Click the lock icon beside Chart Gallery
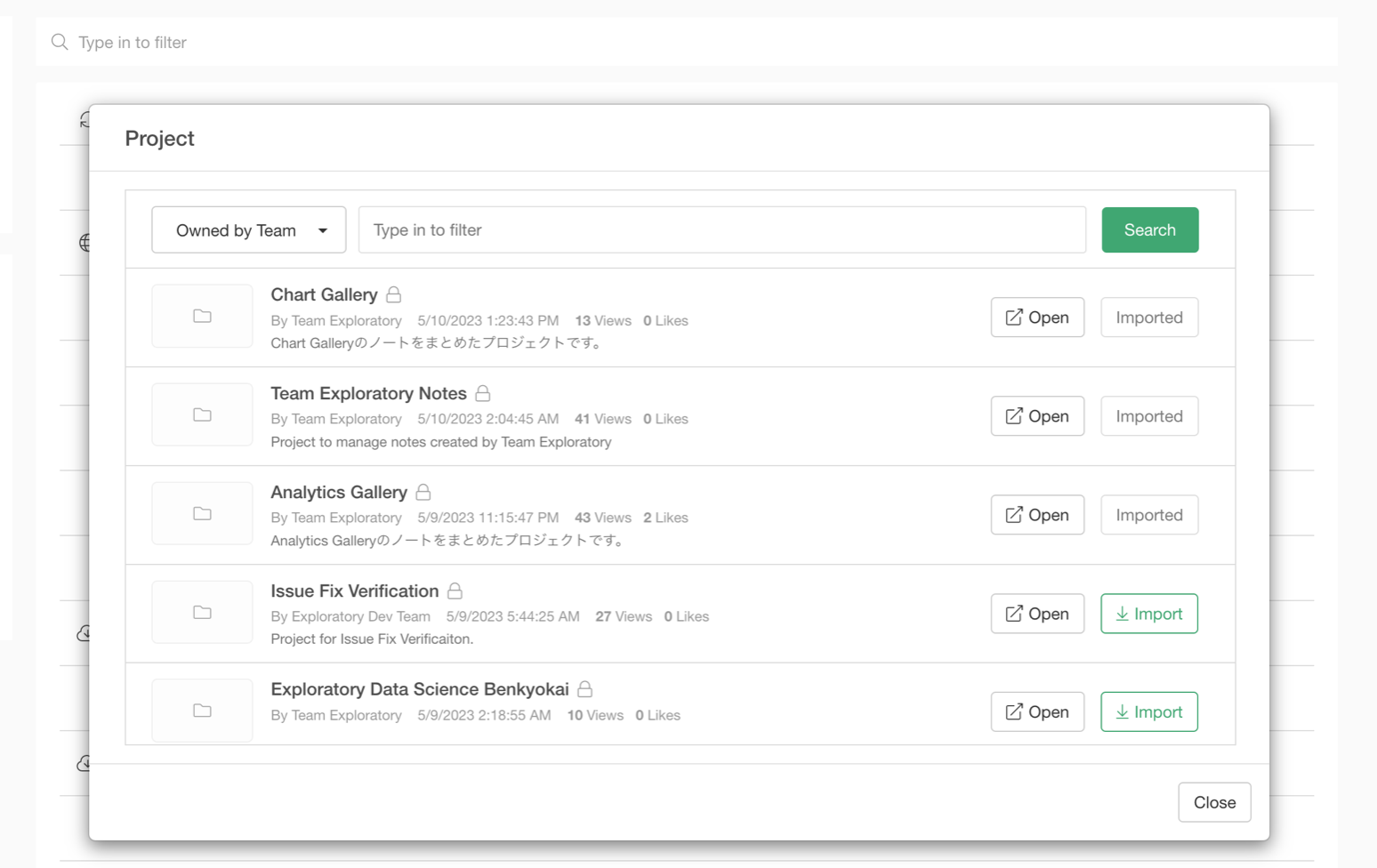Viewport: 1377px width, 868px height. pyautogui.click(x=393, y=294)
